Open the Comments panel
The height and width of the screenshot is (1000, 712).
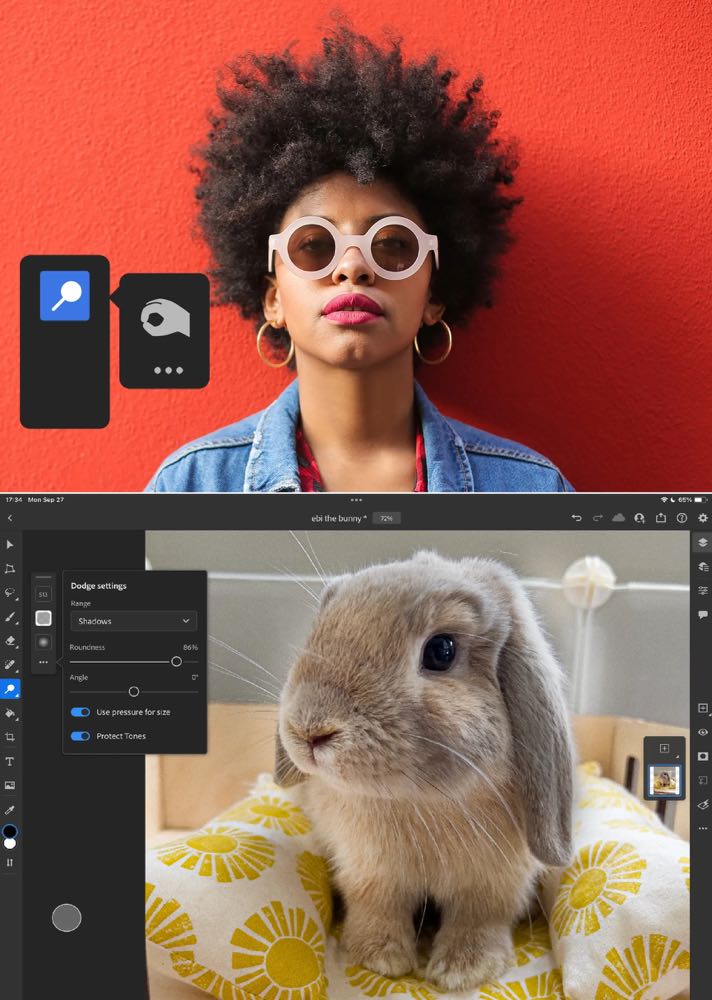[703, 615]
